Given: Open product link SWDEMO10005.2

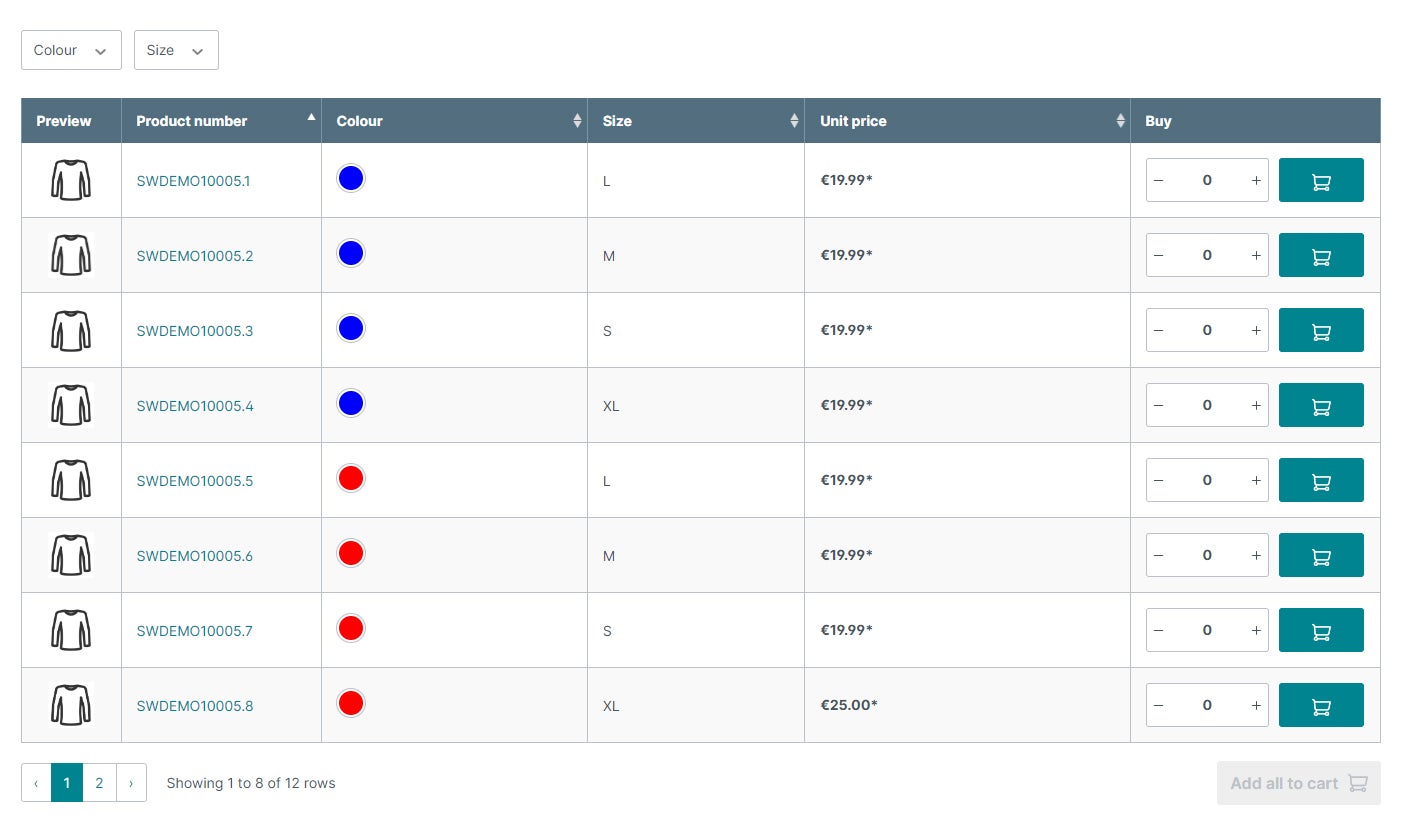Looking at the screenshot, I should (195, 256).
